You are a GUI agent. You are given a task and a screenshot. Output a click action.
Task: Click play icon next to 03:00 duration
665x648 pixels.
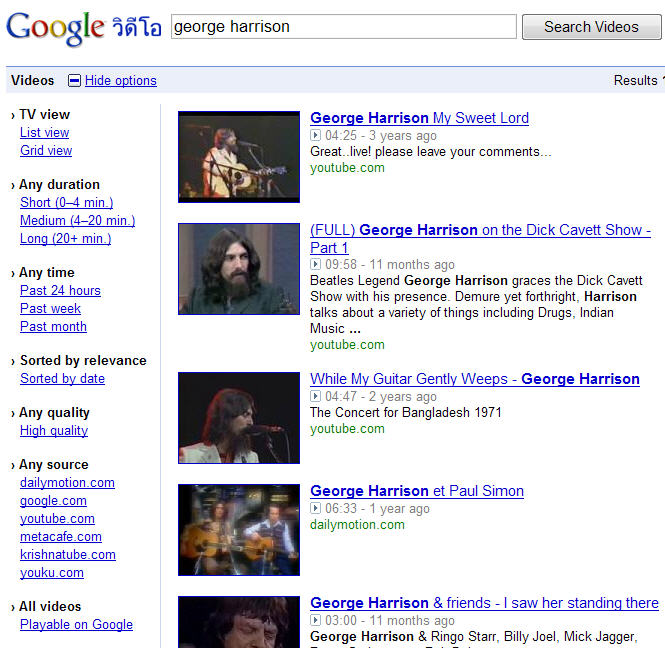tap(316, 621)
